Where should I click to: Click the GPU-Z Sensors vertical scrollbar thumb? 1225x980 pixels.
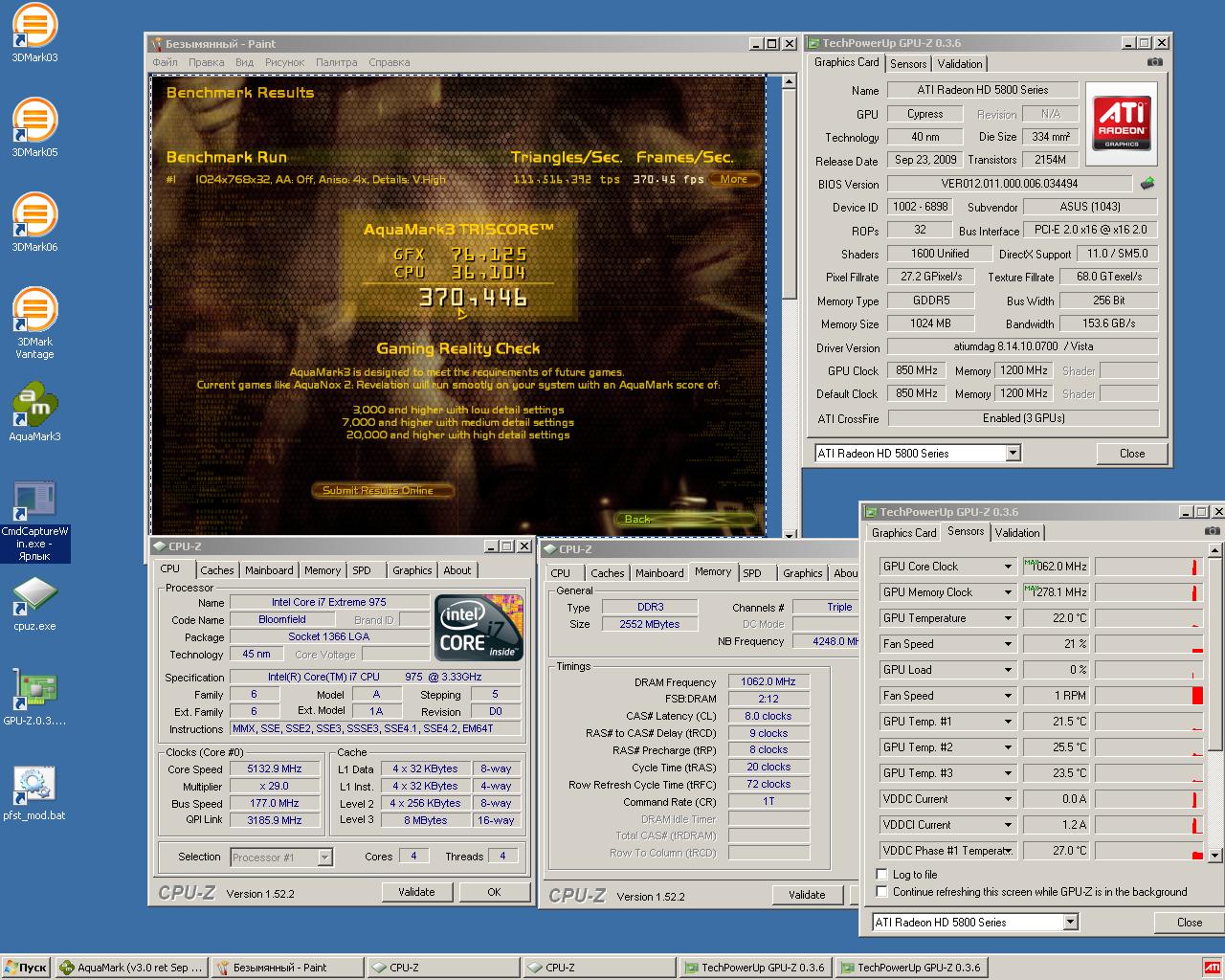pyautogui.click(x=1215, y=654)
